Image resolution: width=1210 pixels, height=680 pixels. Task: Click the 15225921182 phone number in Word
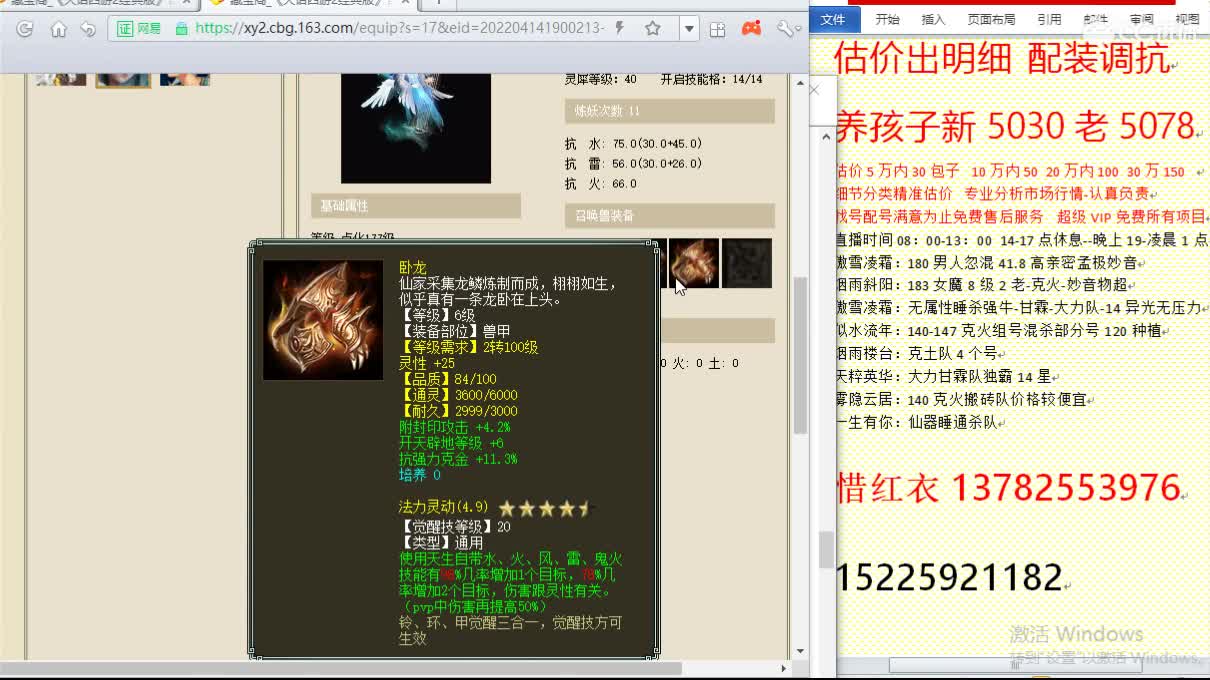[948, 577]
